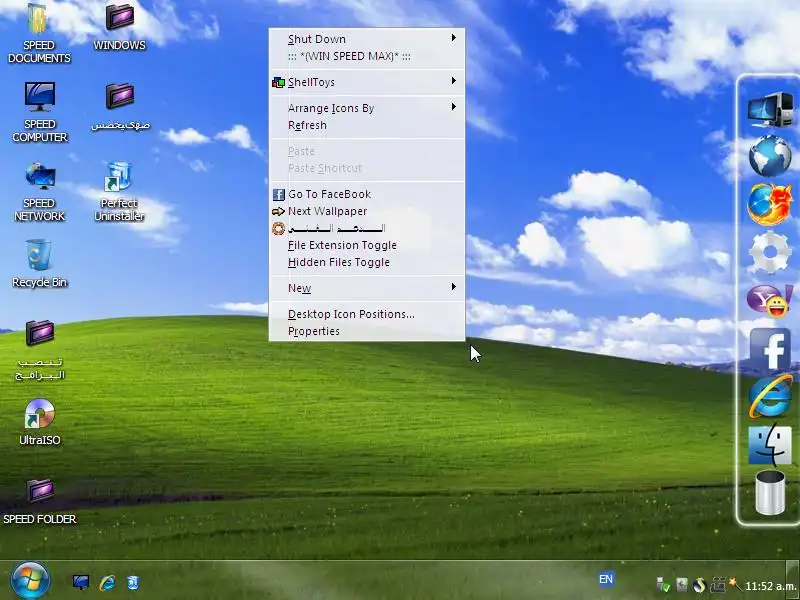Click the Safely Remove Hardware tray icon
Screen dimensions: 800x600
(x=663, y=585)
